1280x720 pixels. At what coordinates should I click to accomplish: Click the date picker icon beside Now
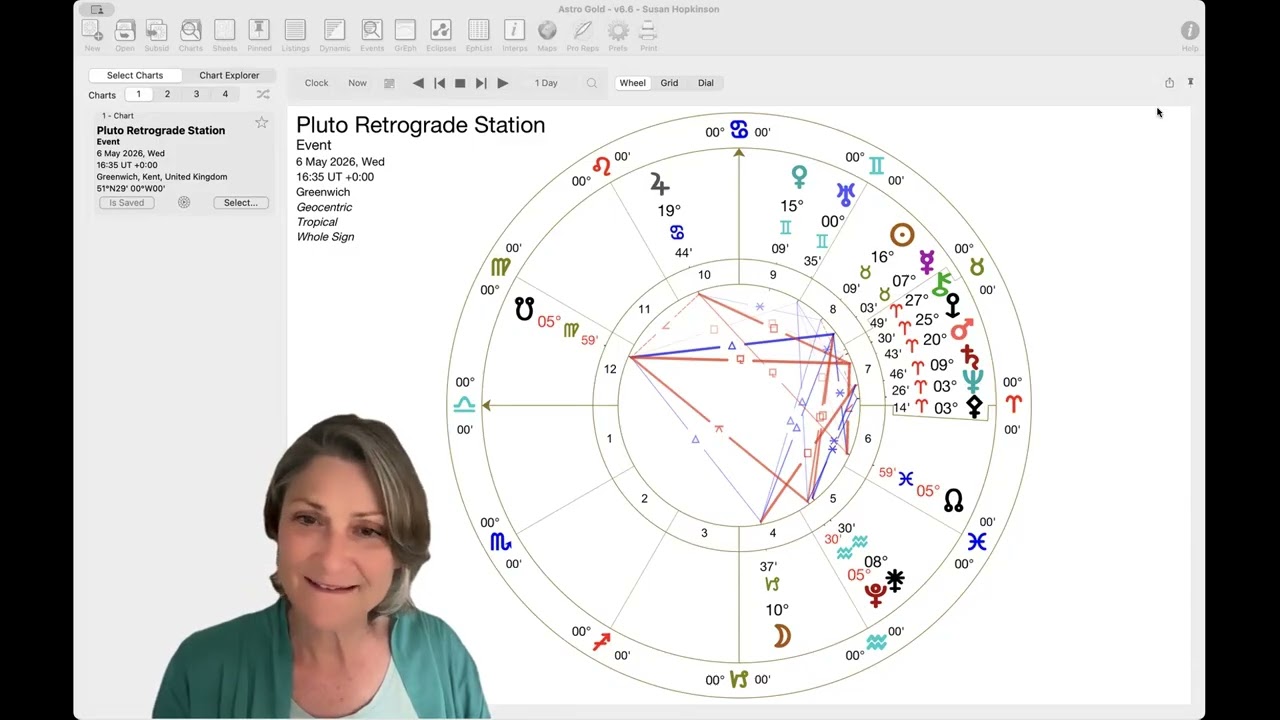pyautogui.click(x=389, y=83)
